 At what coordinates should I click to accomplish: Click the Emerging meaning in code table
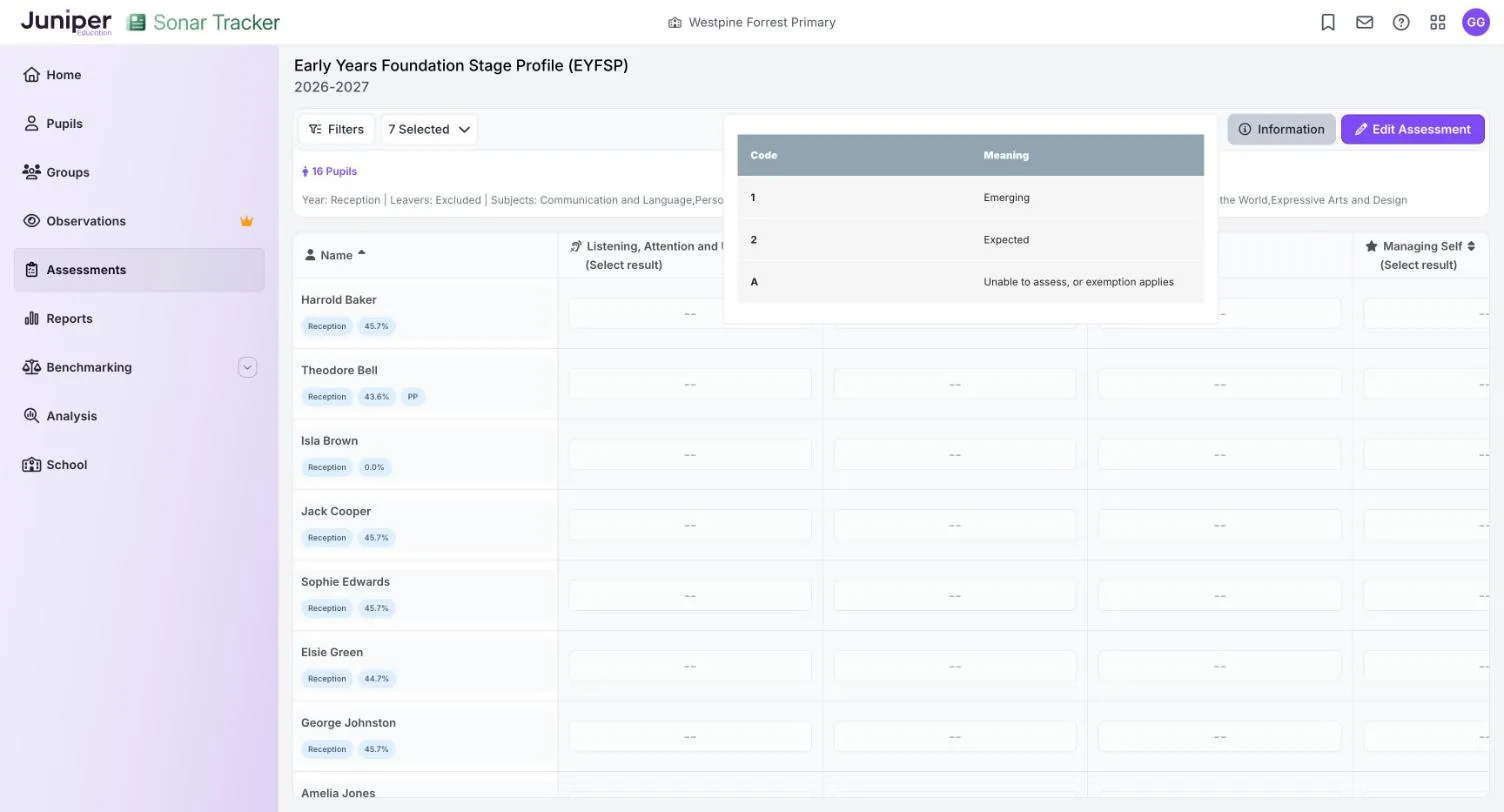[1006, 198]
